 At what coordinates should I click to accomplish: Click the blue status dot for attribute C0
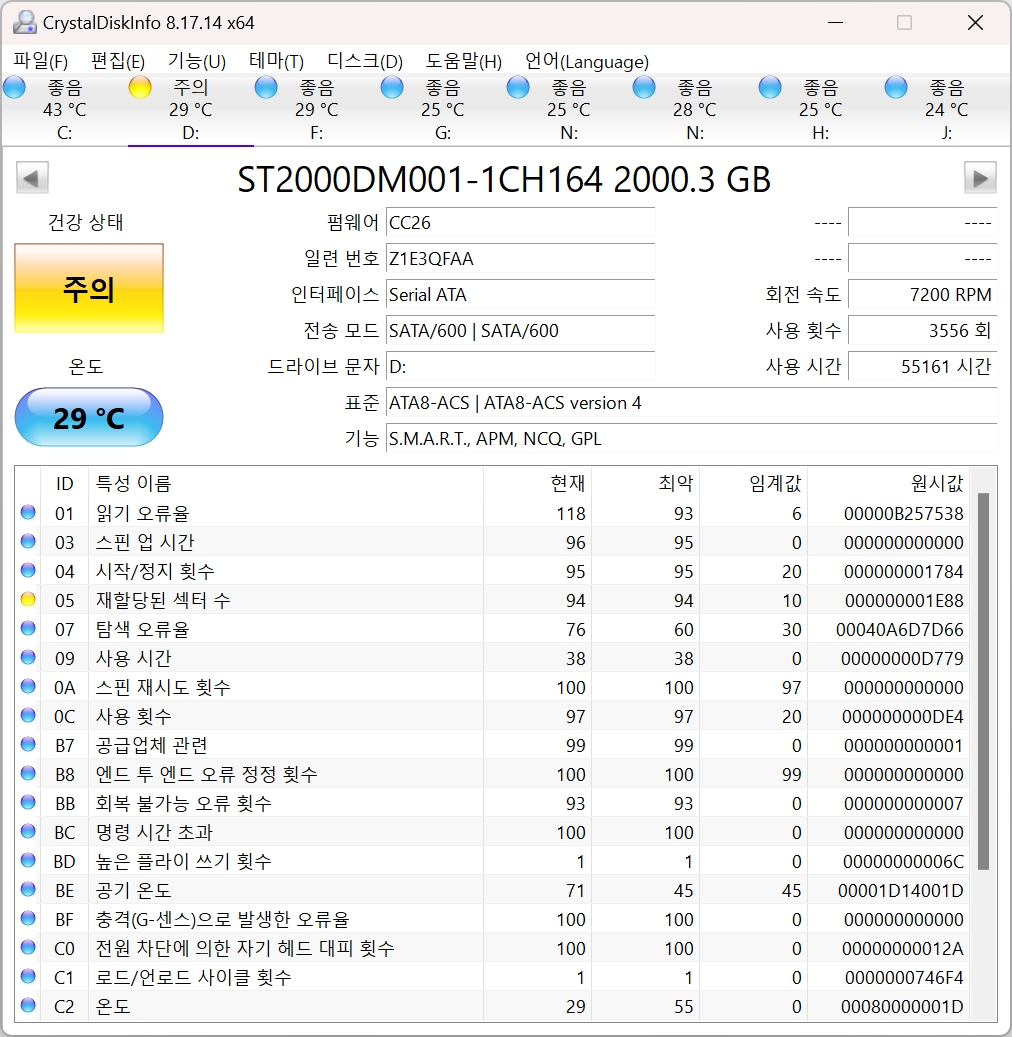(x=28, y=947)
